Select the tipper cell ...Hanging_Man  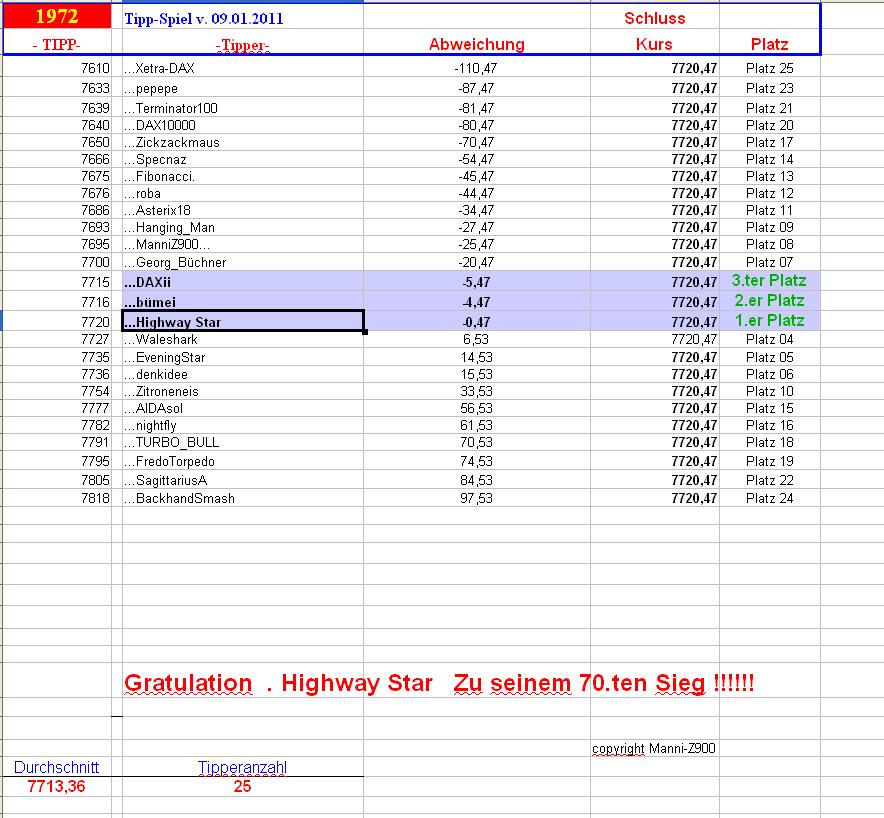point(243,227)
